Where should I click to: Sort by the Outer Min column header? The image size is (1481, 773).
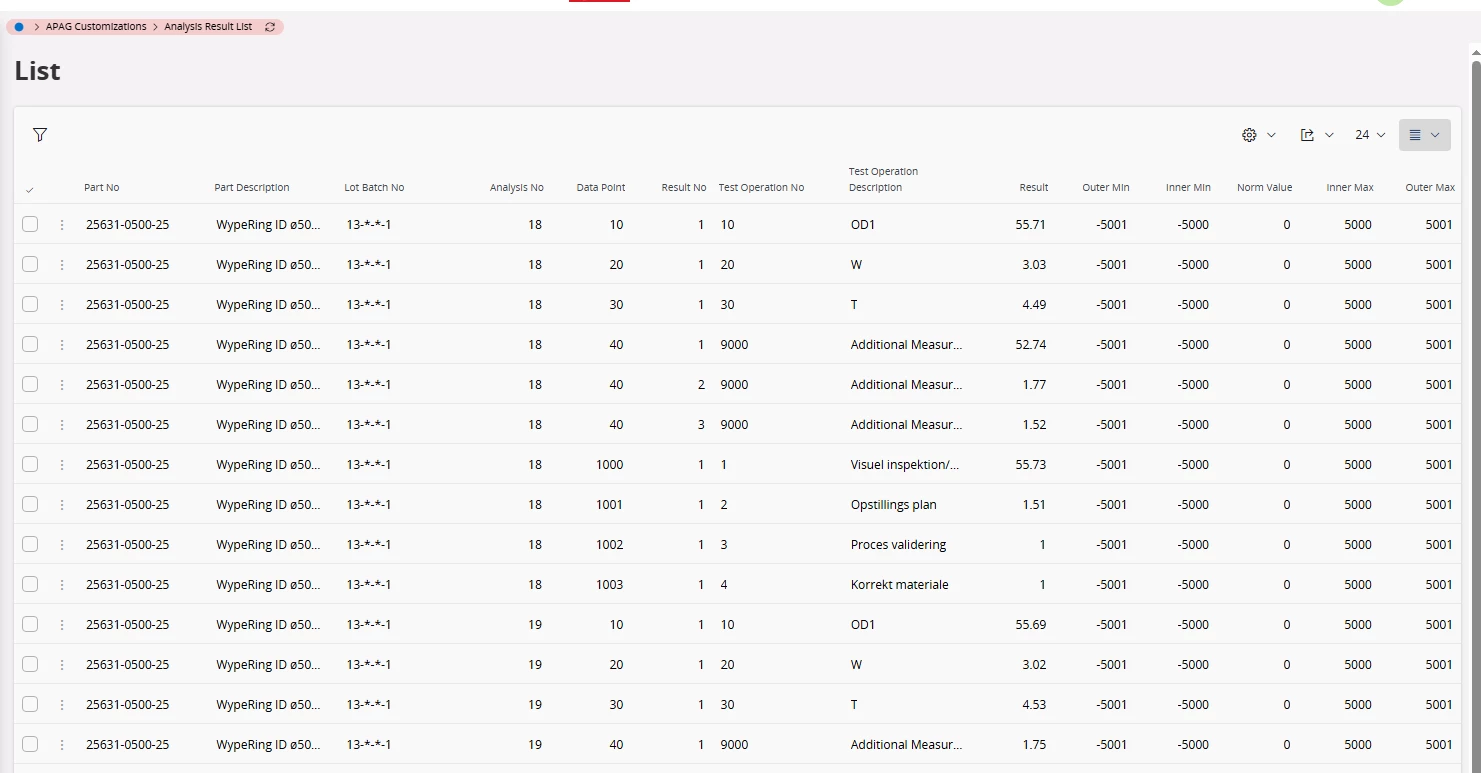[1106, 188]
